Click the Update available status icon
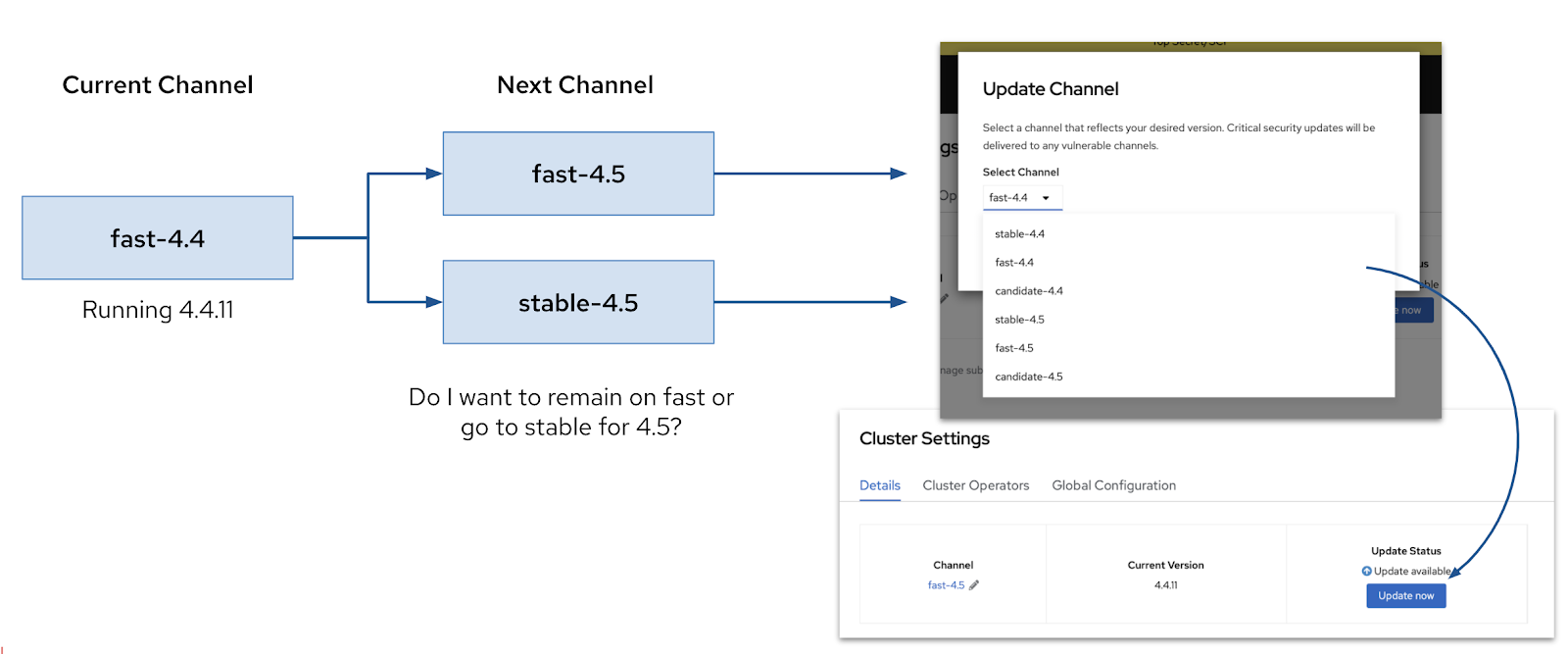Screen dimensions: 1568x654 1366,572
